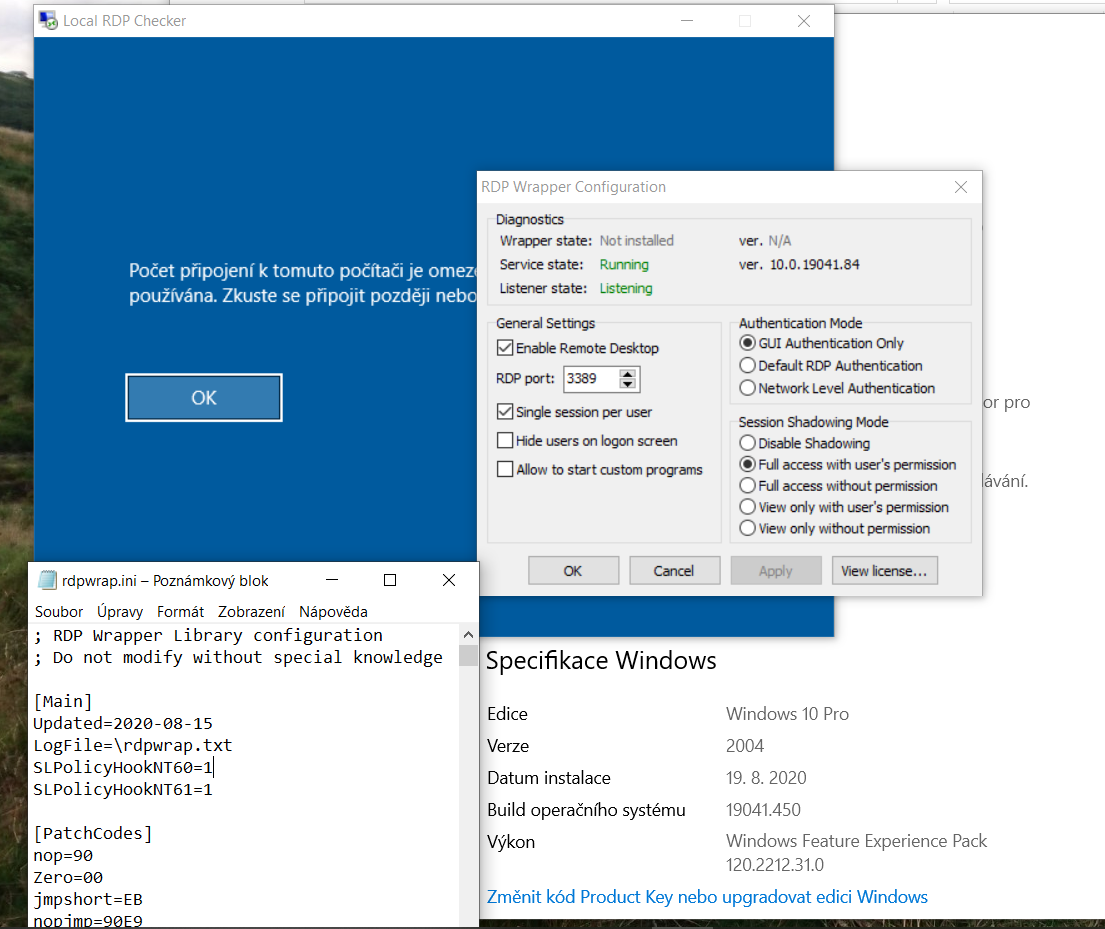Decrease RDP port with down arrow

tap(627, 384)
